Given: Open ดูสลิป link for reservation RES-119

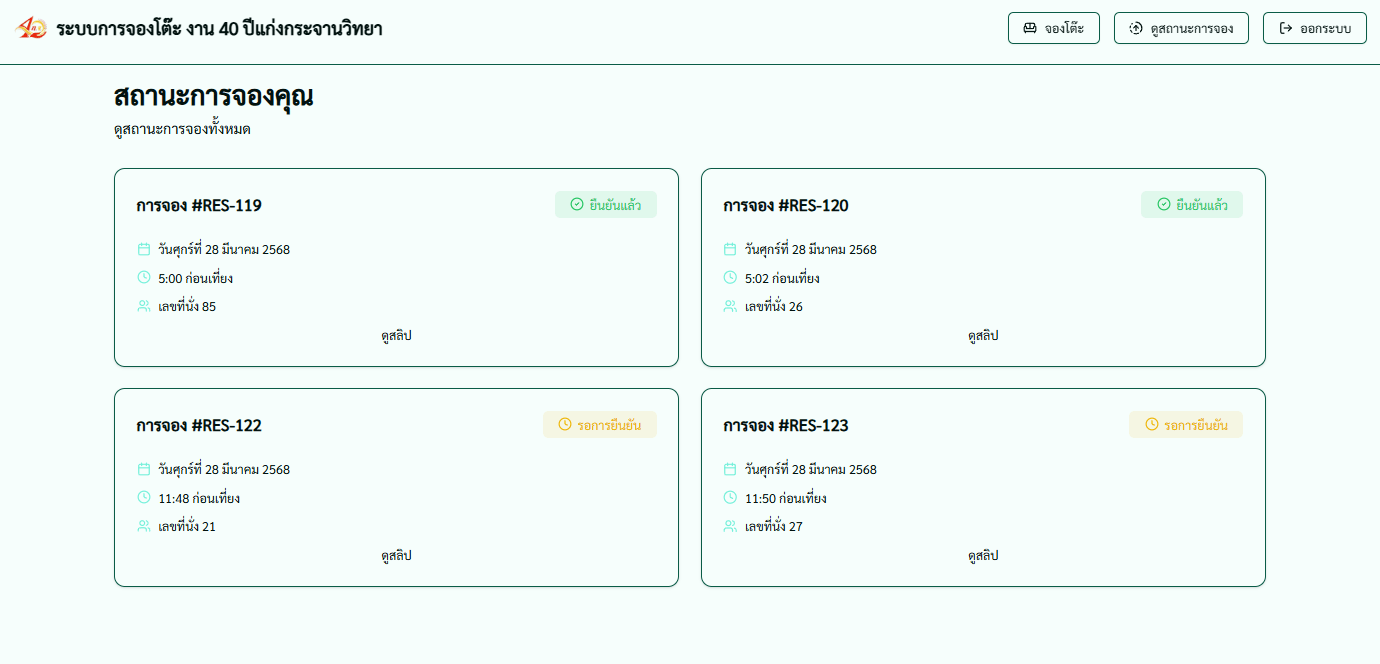Looking at the screenshot, I should pyautogui.click(x=396, y=335).
